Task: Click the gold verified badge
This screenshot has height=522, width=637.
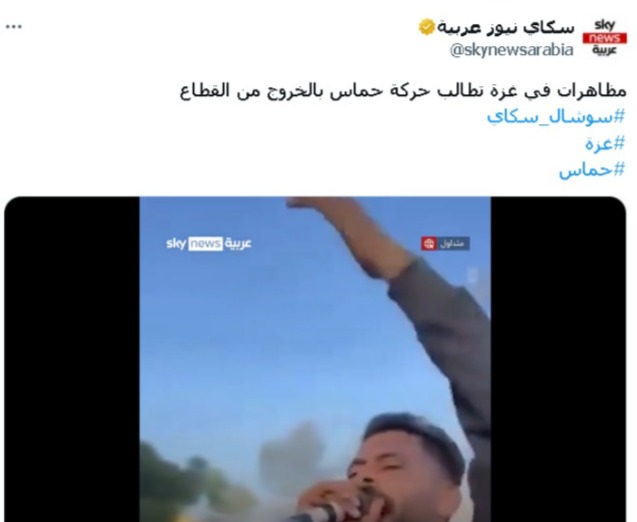Action: (x=427, y=27)
